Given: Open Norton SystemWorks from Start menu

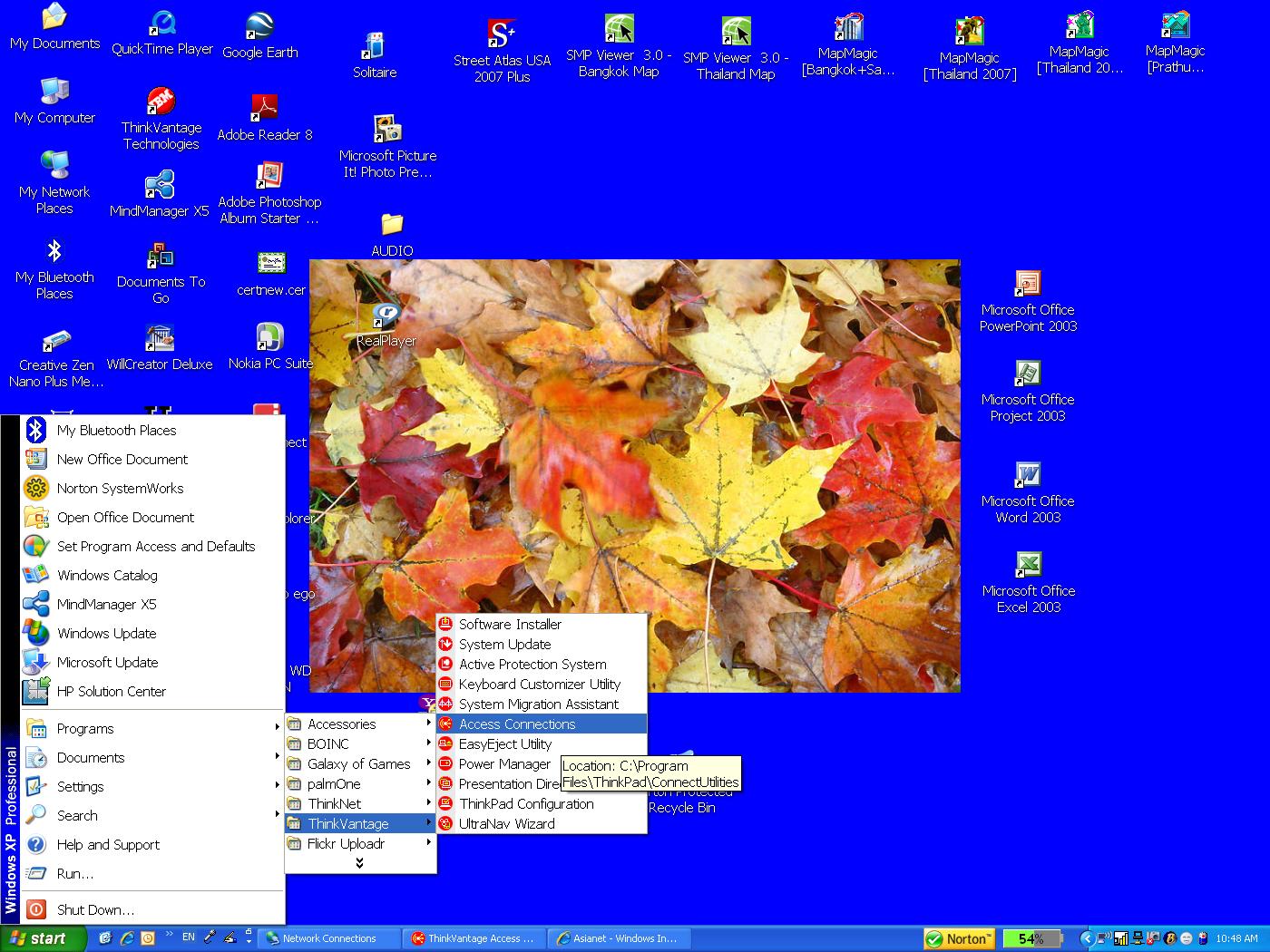Looking at the screenshot, I should pos(151,488).
